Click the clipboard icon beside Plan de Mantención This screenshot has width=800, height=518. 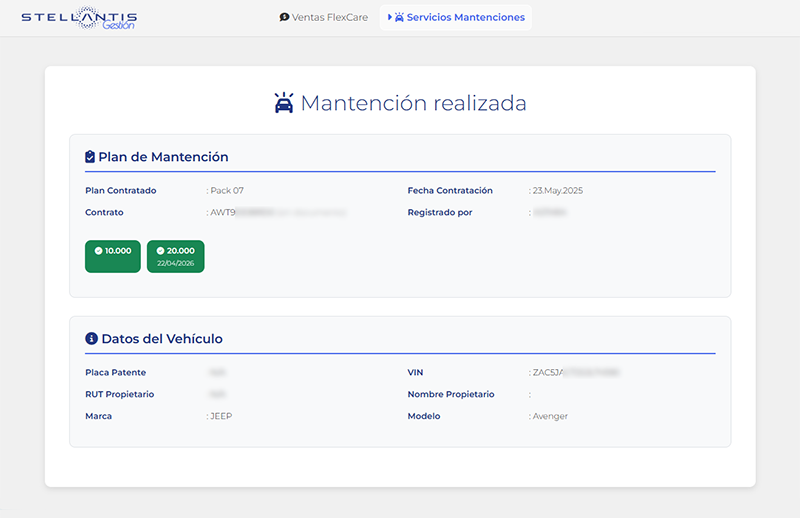90,157
